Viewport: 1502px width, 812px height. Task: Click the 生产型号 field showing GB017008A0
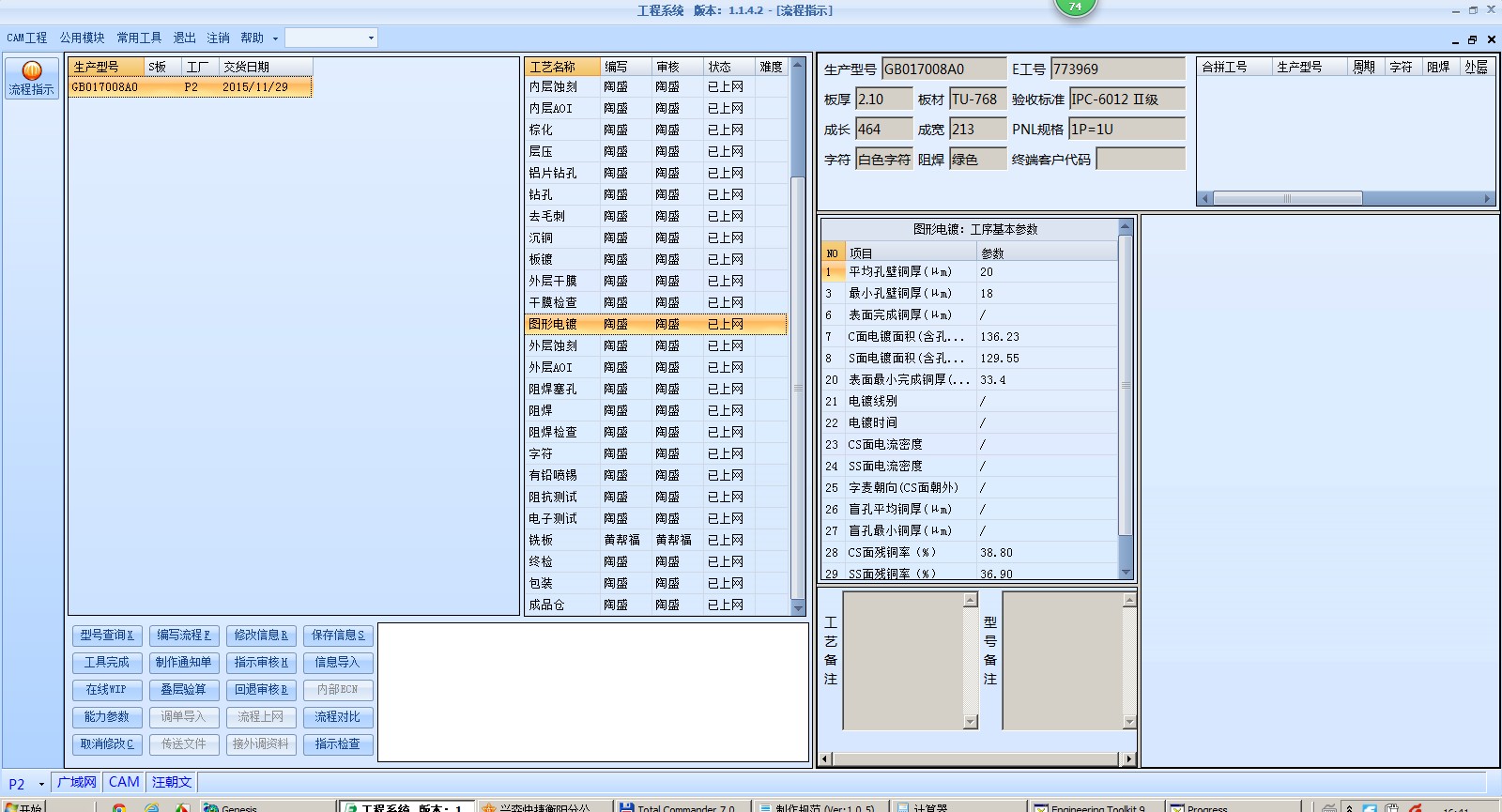tap(943, 69)
